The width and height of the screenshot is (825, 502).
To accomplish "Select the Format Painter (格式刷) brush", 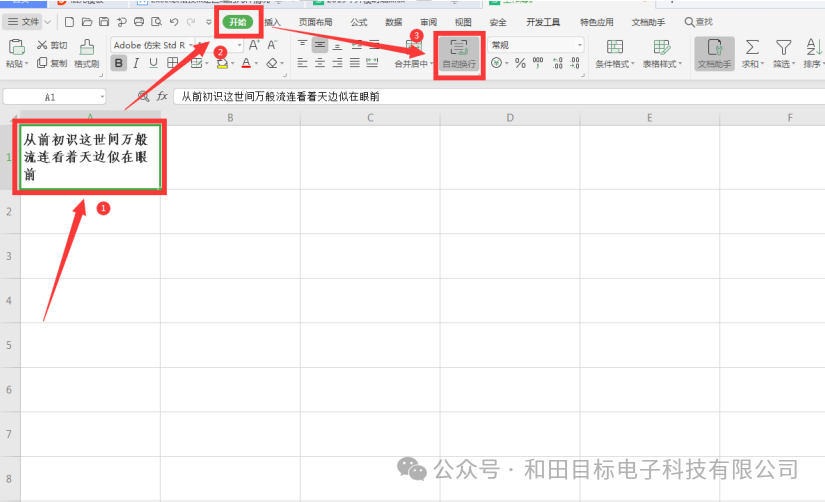I will click(86, 54).
